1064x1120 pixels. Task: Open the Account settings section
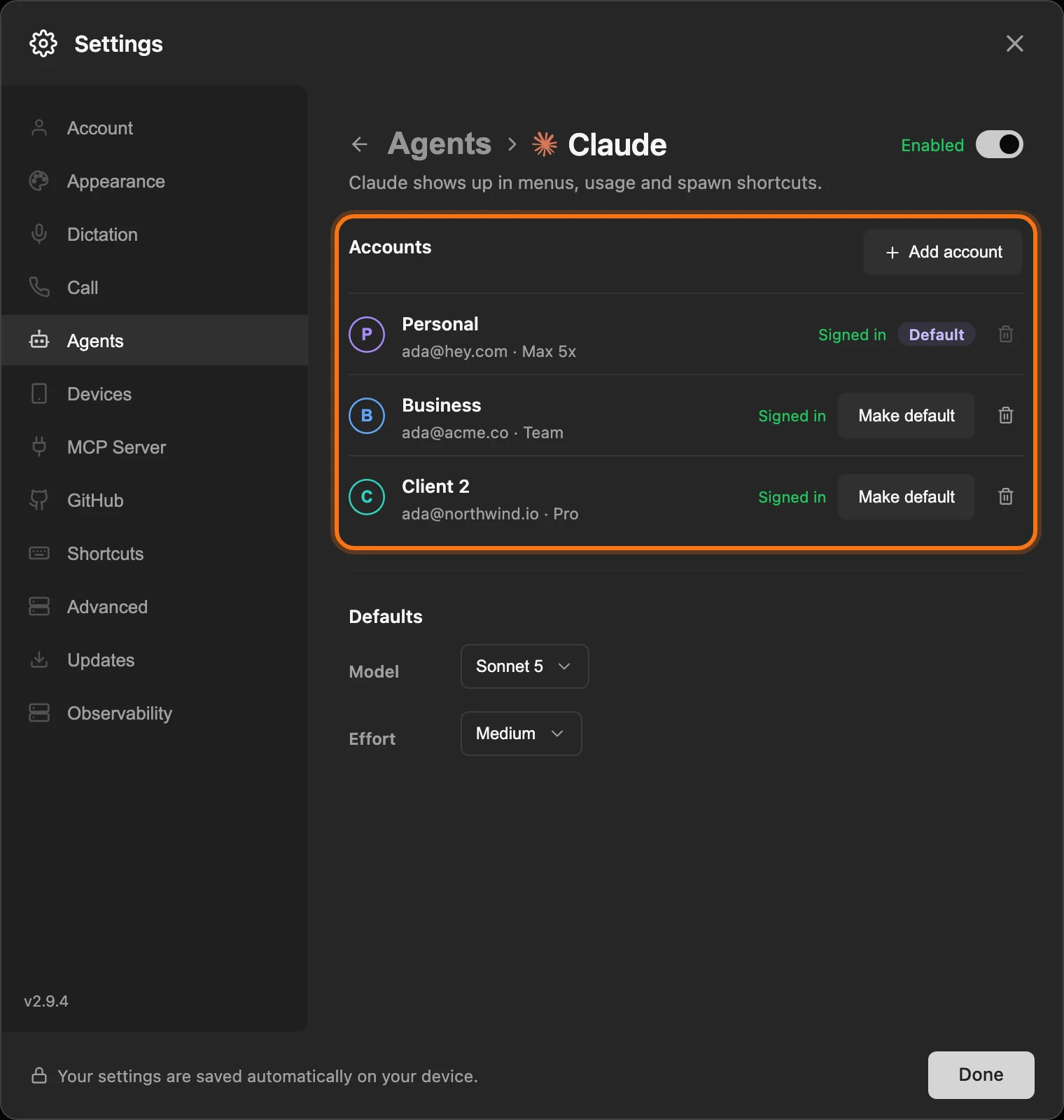pos(155,128)
